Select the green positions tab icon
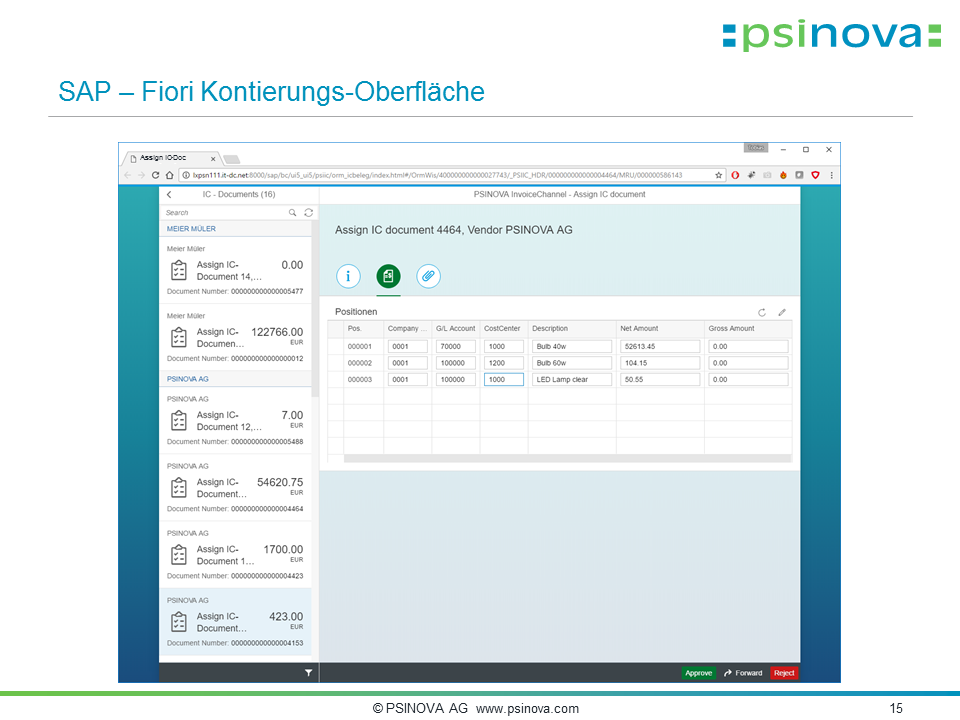Screen dimensions: 960x720 tap(388, 276)
